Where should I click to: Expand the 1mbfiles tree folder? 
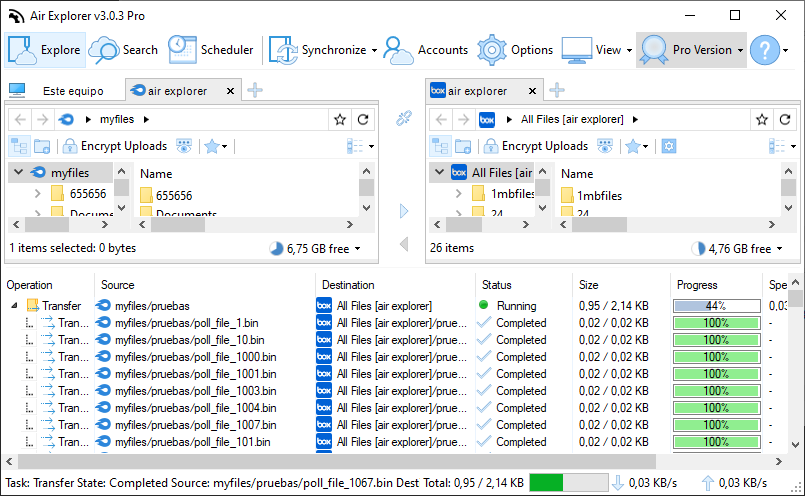click(458, 194)
